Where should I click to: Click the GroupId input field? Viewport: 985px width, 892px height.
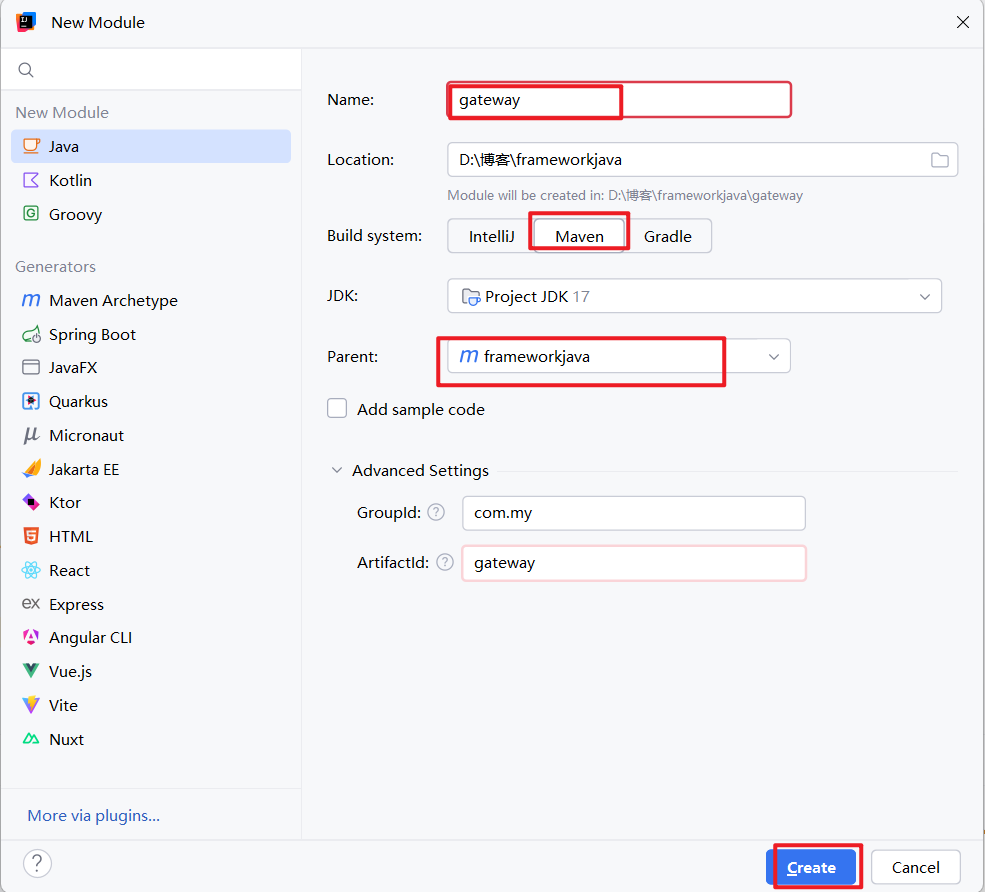pyautogui.click(x=634, y=513)
